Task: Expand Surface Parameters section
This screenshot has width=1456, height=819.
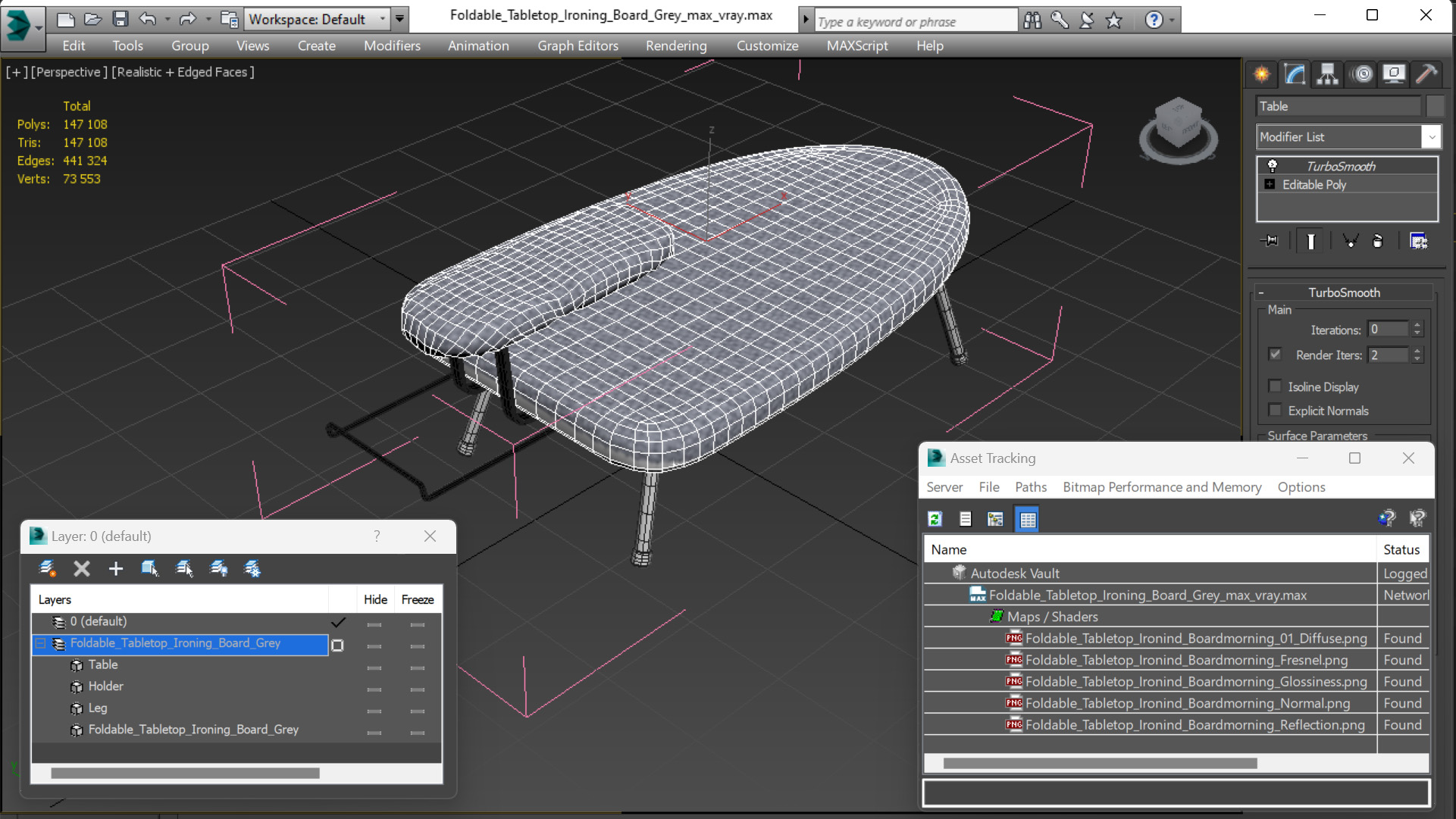Action: coord(1317,436)
